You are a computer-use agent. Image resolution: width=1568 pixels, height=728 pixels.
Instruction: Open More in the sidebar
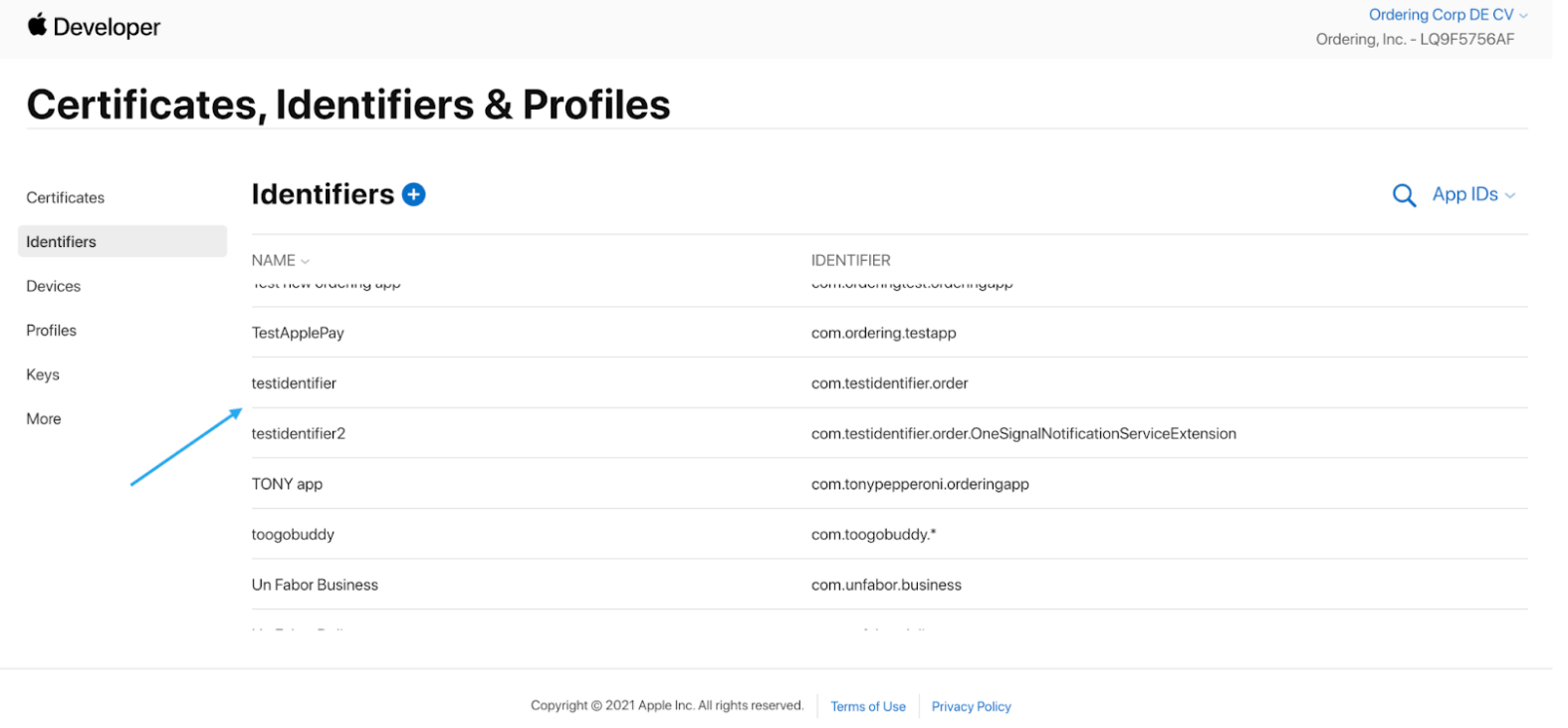[x=44, y=418]
